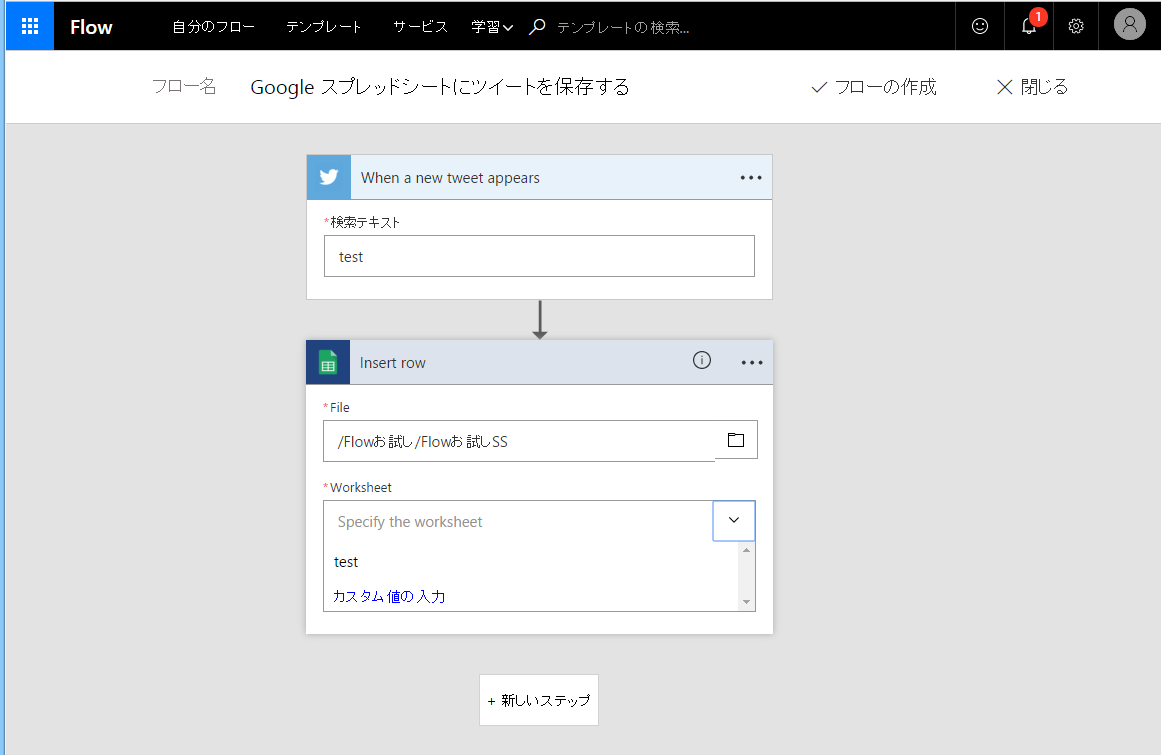The width and height of the screenshot is (1161, 755).
Task: Expand the 学習 dropdown menu
Action: 492,27
